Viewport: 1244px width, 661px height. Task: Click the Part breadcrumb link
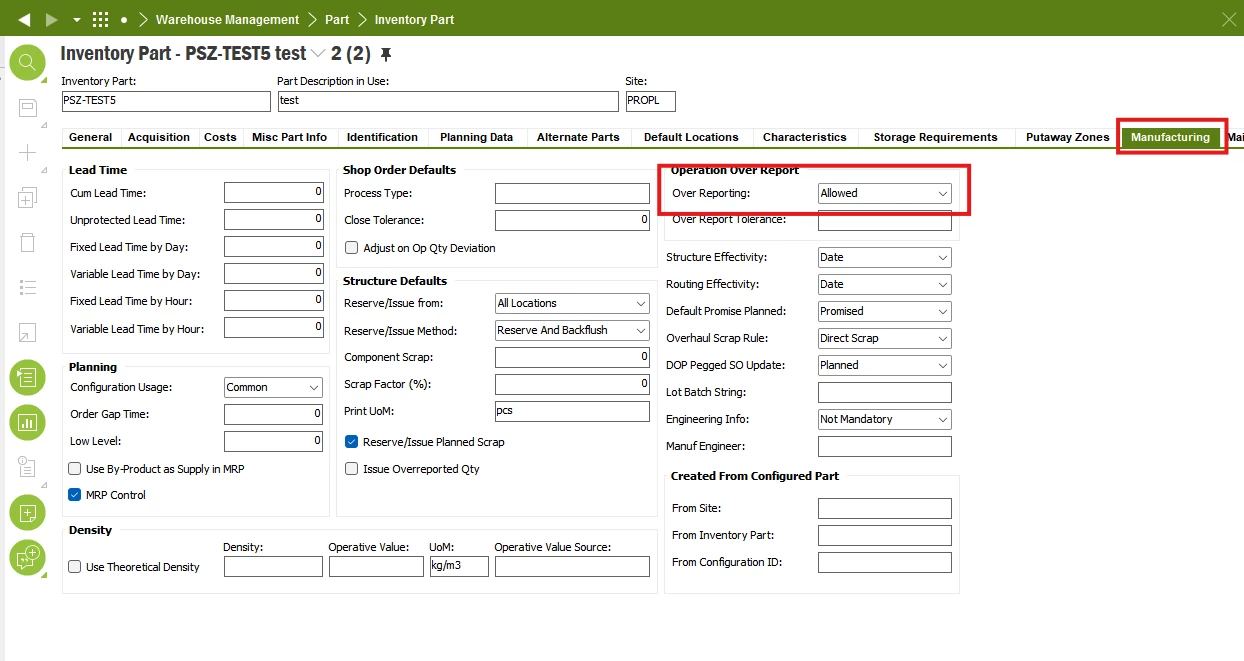(x=337, y=19)
